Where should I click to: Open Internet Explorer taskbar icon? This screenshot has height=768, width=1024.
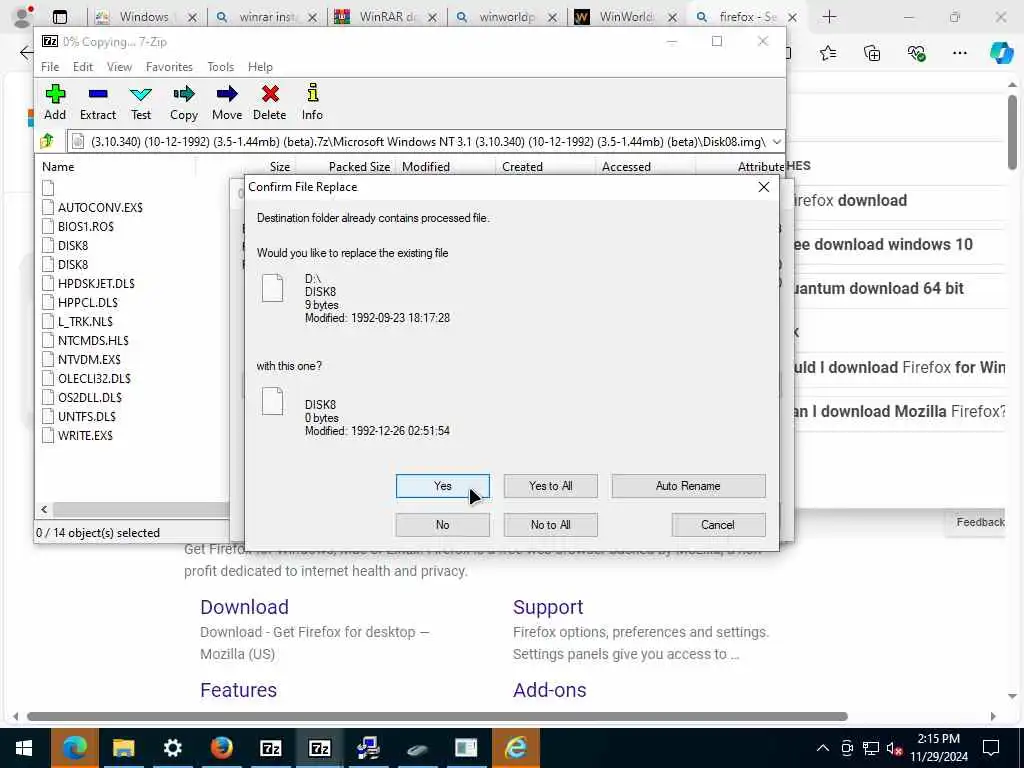click(x=515, y=748)
